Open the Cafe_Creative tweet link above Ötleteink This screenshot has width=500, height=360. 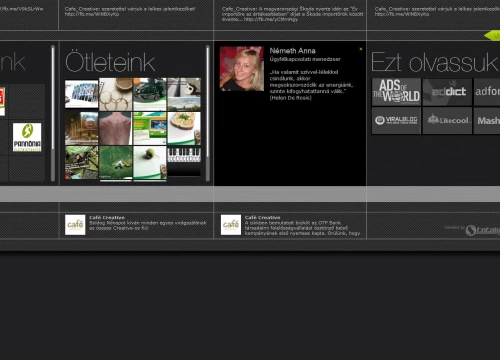click(x=92, y=14)
